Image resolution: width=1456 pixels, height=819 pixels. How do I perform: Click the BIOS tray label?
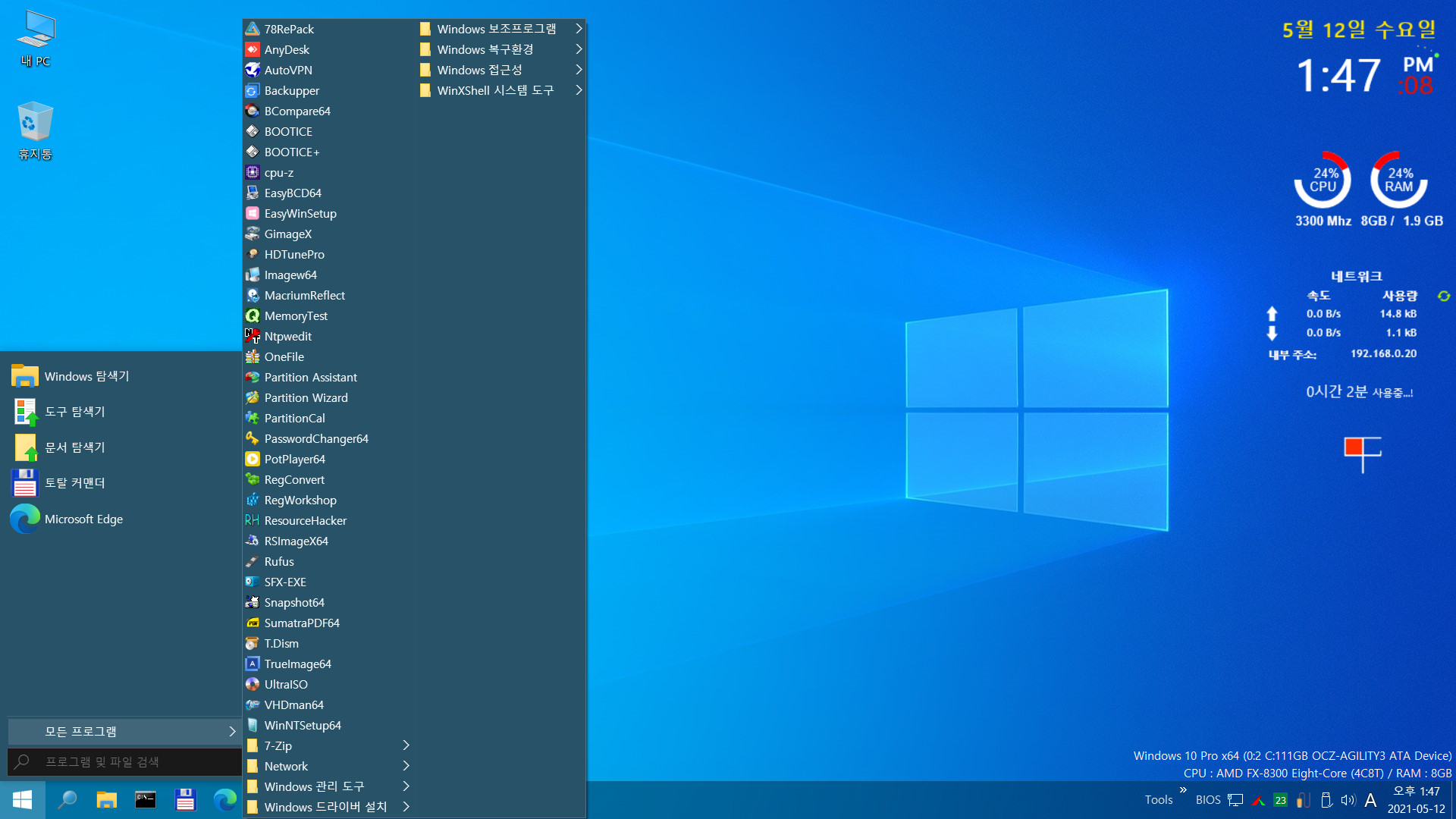coord(1208,800)
